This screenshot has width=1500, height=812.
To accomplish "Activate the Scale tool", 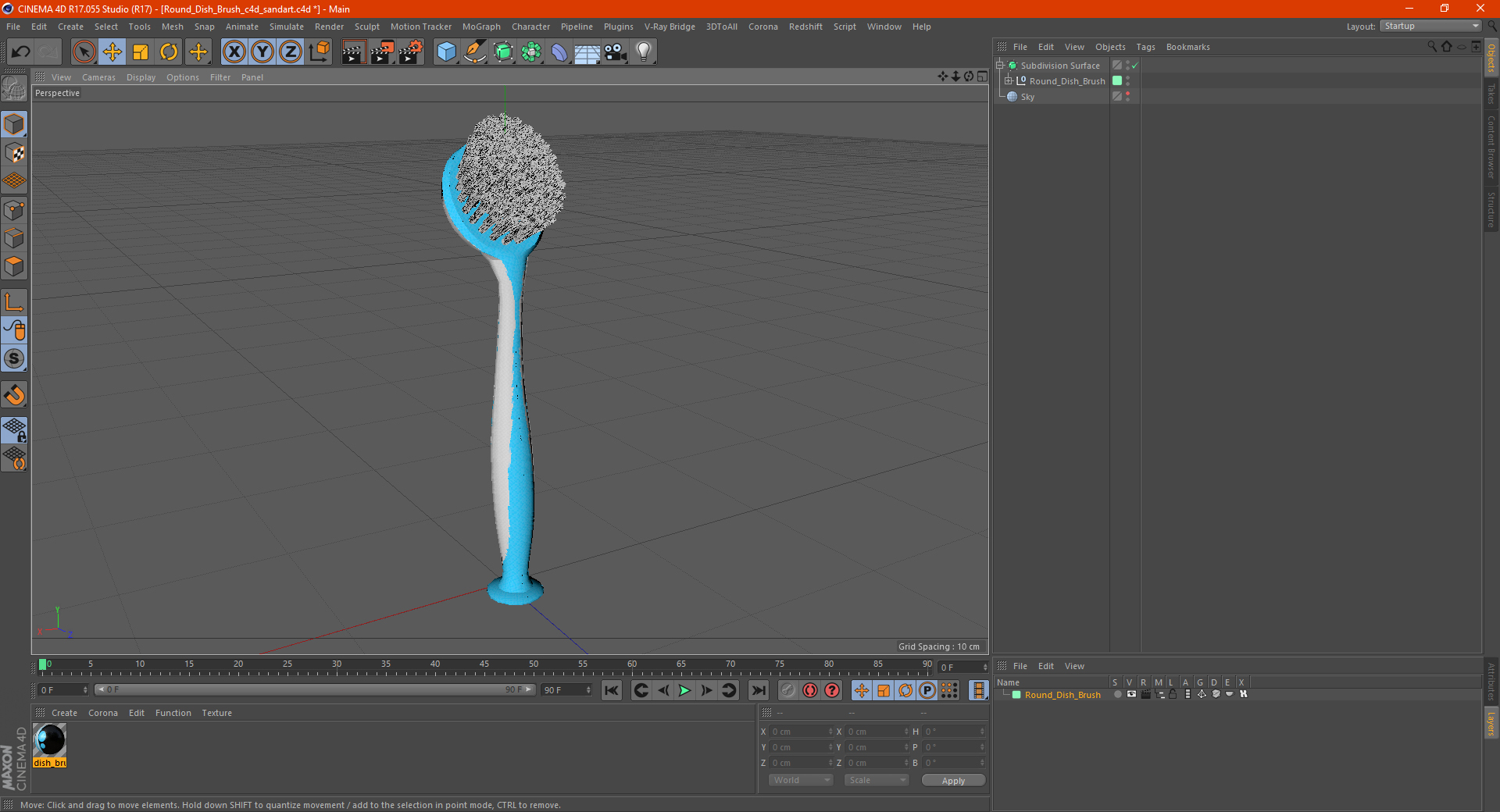I will coord(141,52).
